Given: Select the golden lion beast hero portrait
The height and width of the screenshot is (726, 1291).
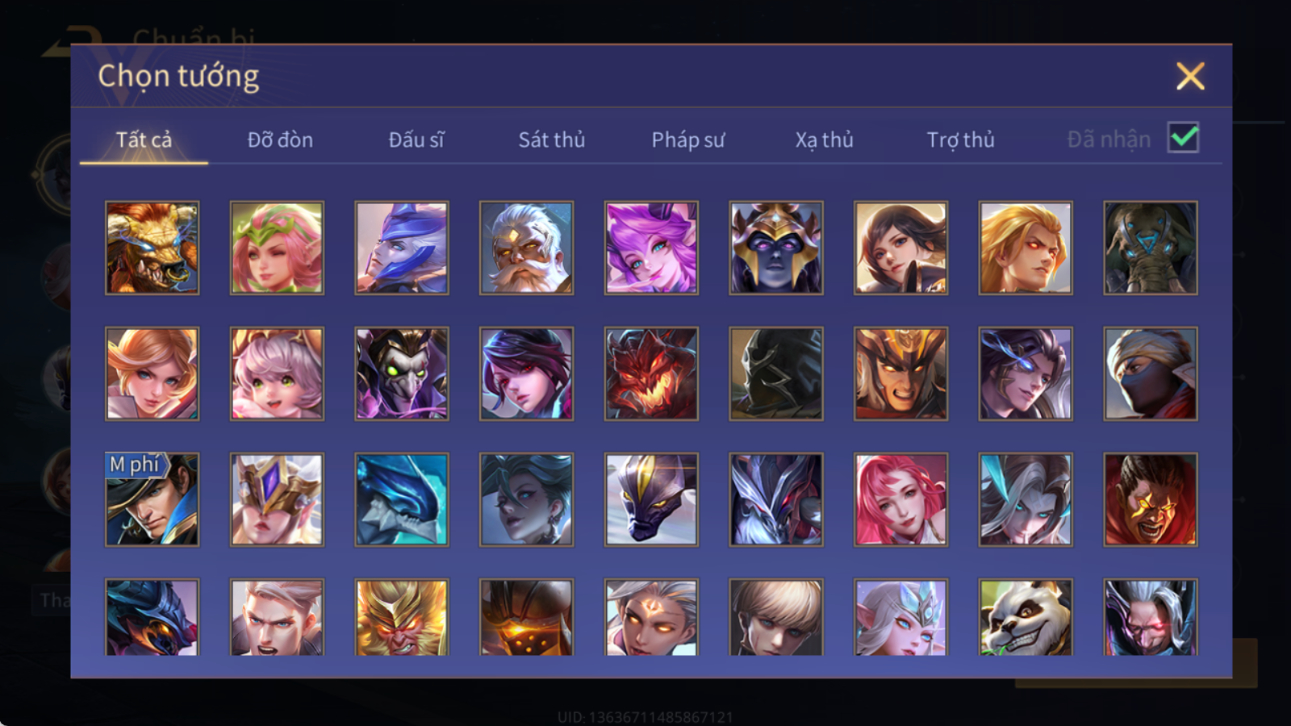Looking at the screenshot, I should tap(152, 248).
